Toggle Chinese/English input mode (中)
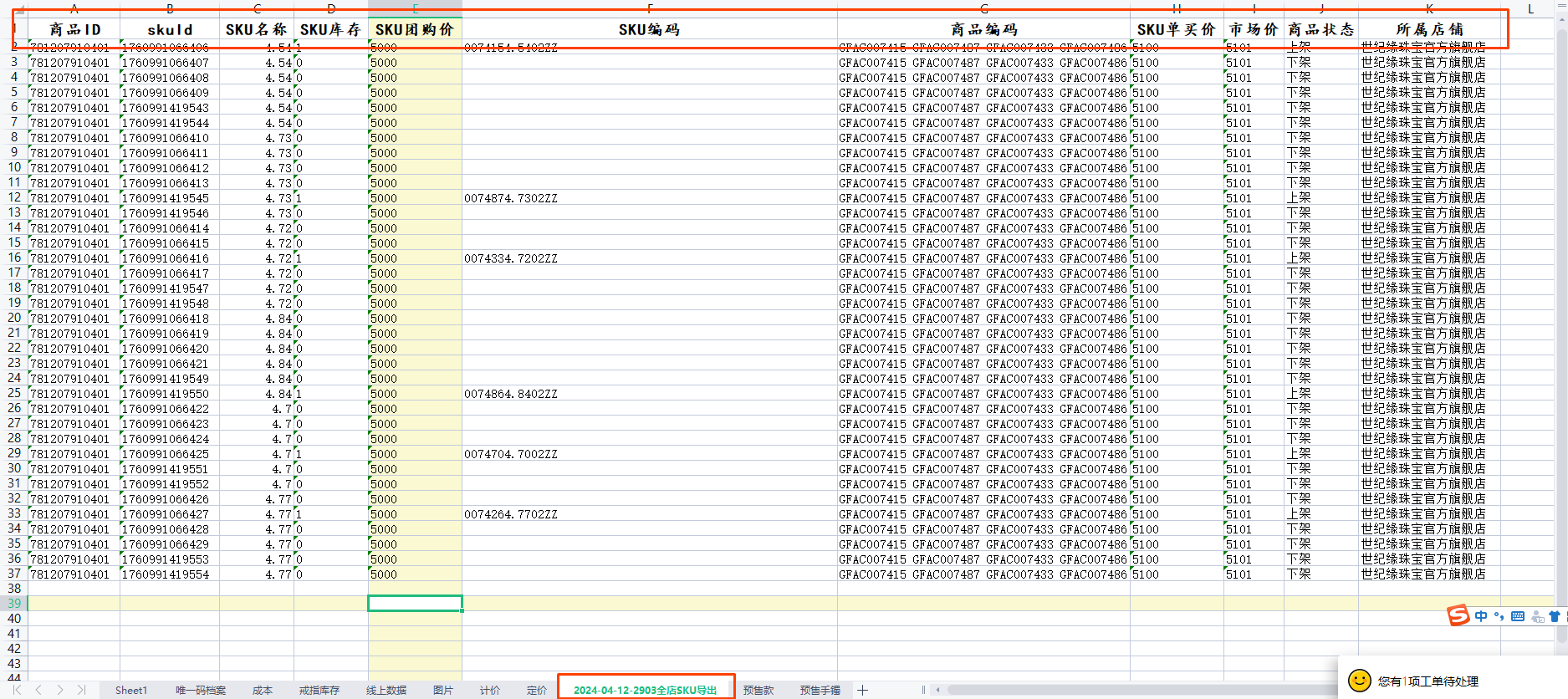1568x699 pixels. (1481, 616)
